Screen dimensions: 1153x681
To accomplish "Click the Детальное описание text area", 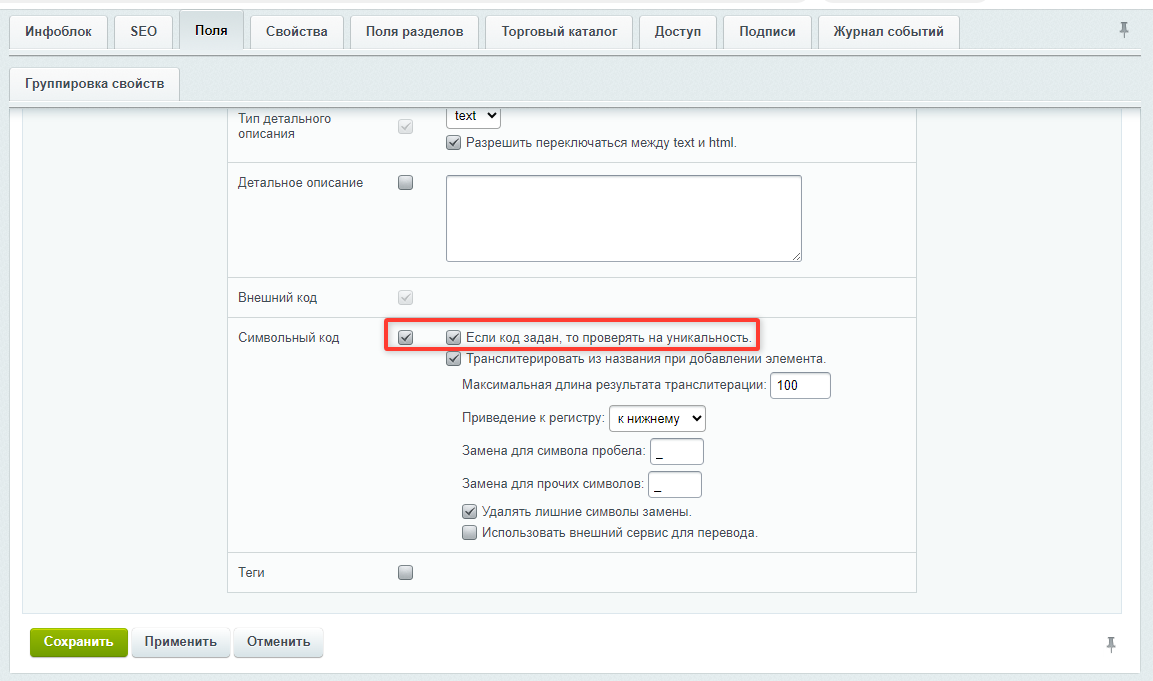I will (624, 218).
